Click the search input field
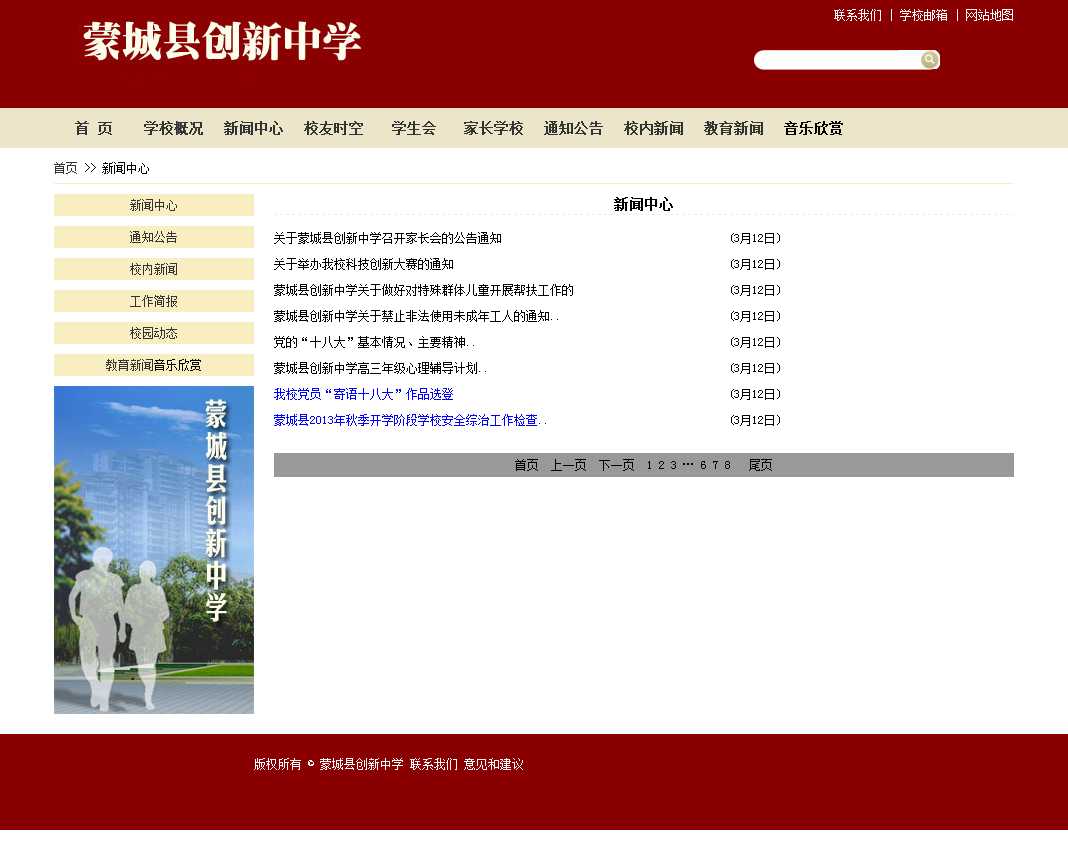 click(836, 60)
